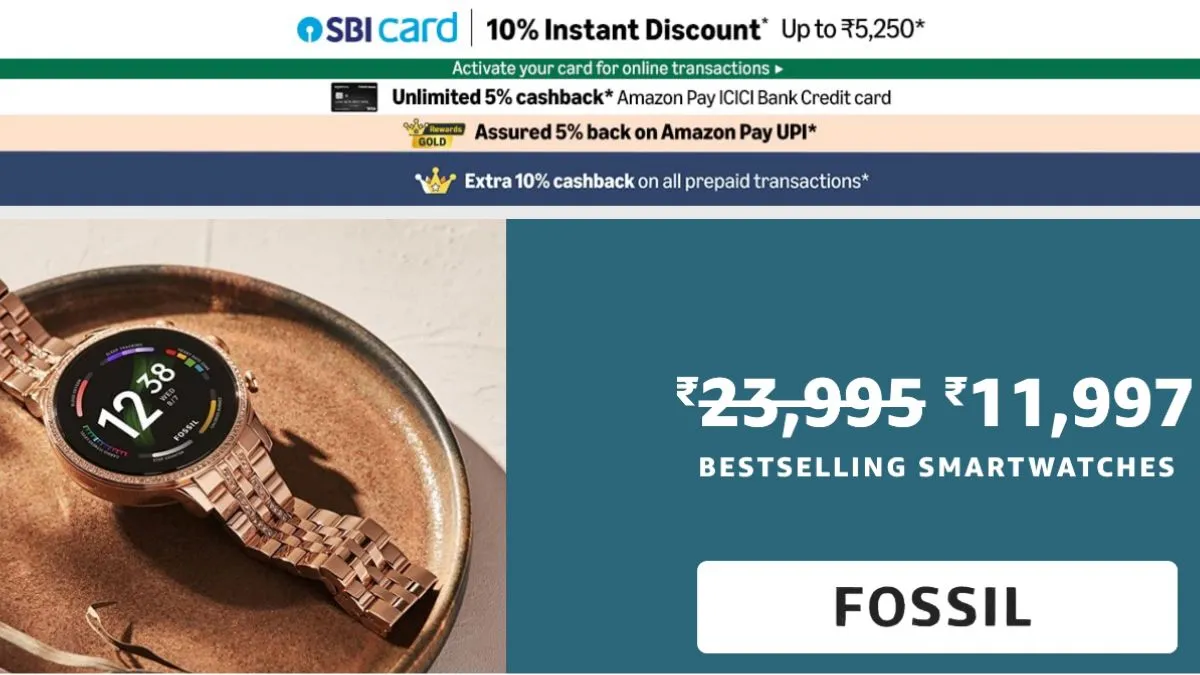Open Unlimited 5% cashback ICICI offer banner
This screenshot has width=1200, height=675.
click(600, 97)
